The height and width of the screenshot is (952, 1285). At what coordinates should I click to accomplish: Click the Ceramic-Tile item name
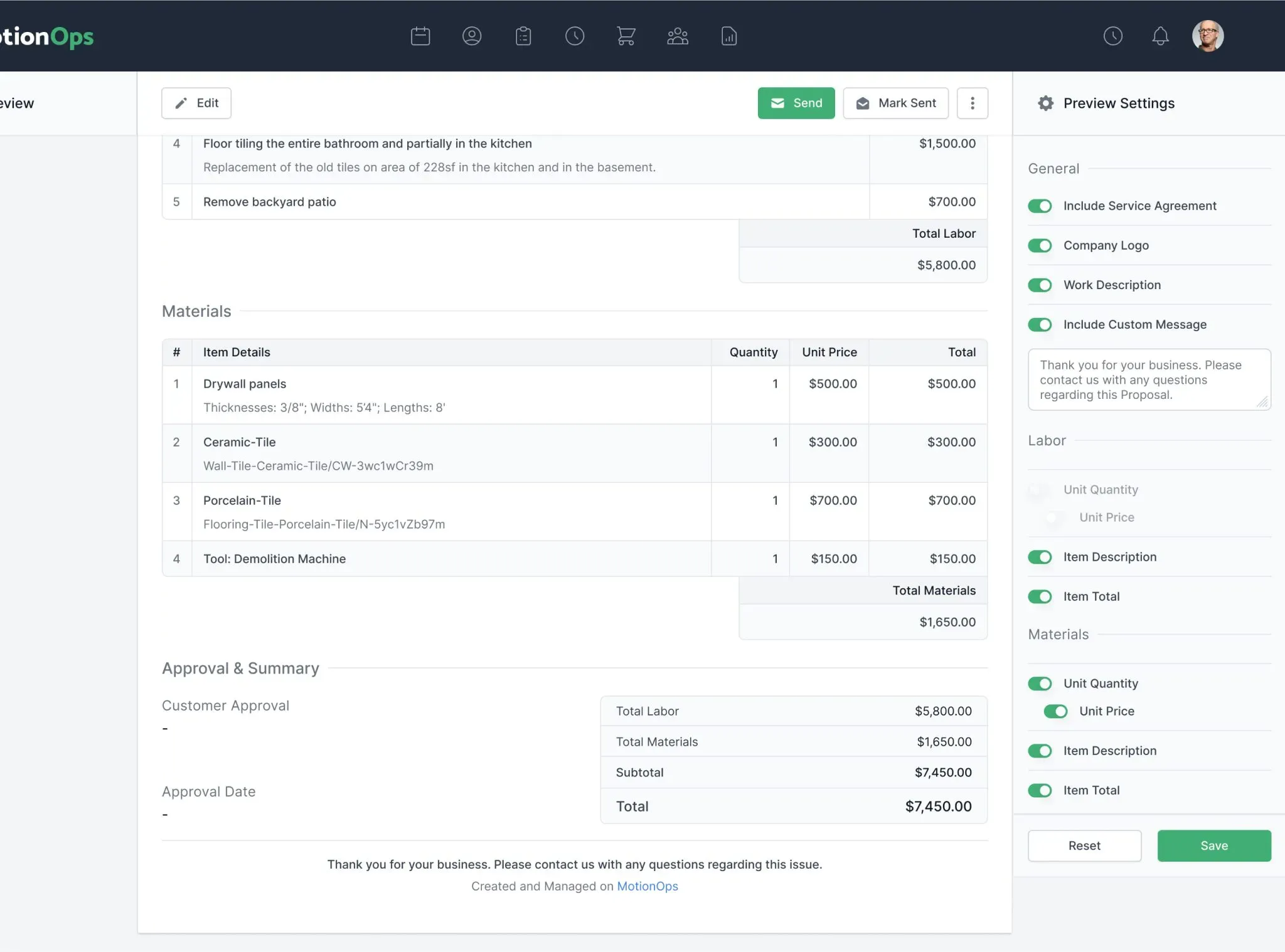coord(240,442)
